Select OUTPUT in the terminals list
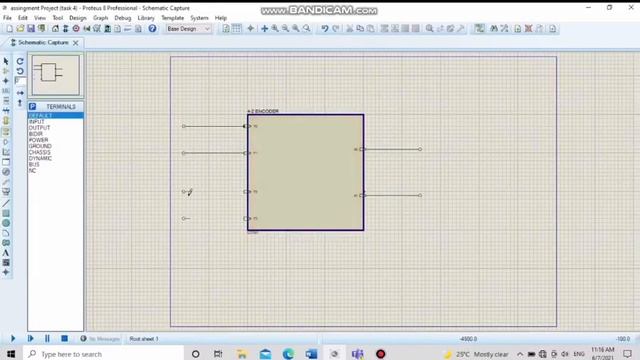Viewport: 640px width, 360px height. (x=39, y=128)
